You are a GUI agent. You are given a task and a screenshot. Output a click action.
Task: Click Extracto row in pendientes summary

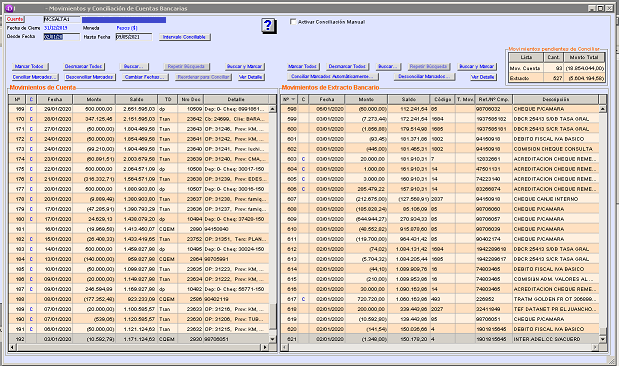(x=557, y=78)
